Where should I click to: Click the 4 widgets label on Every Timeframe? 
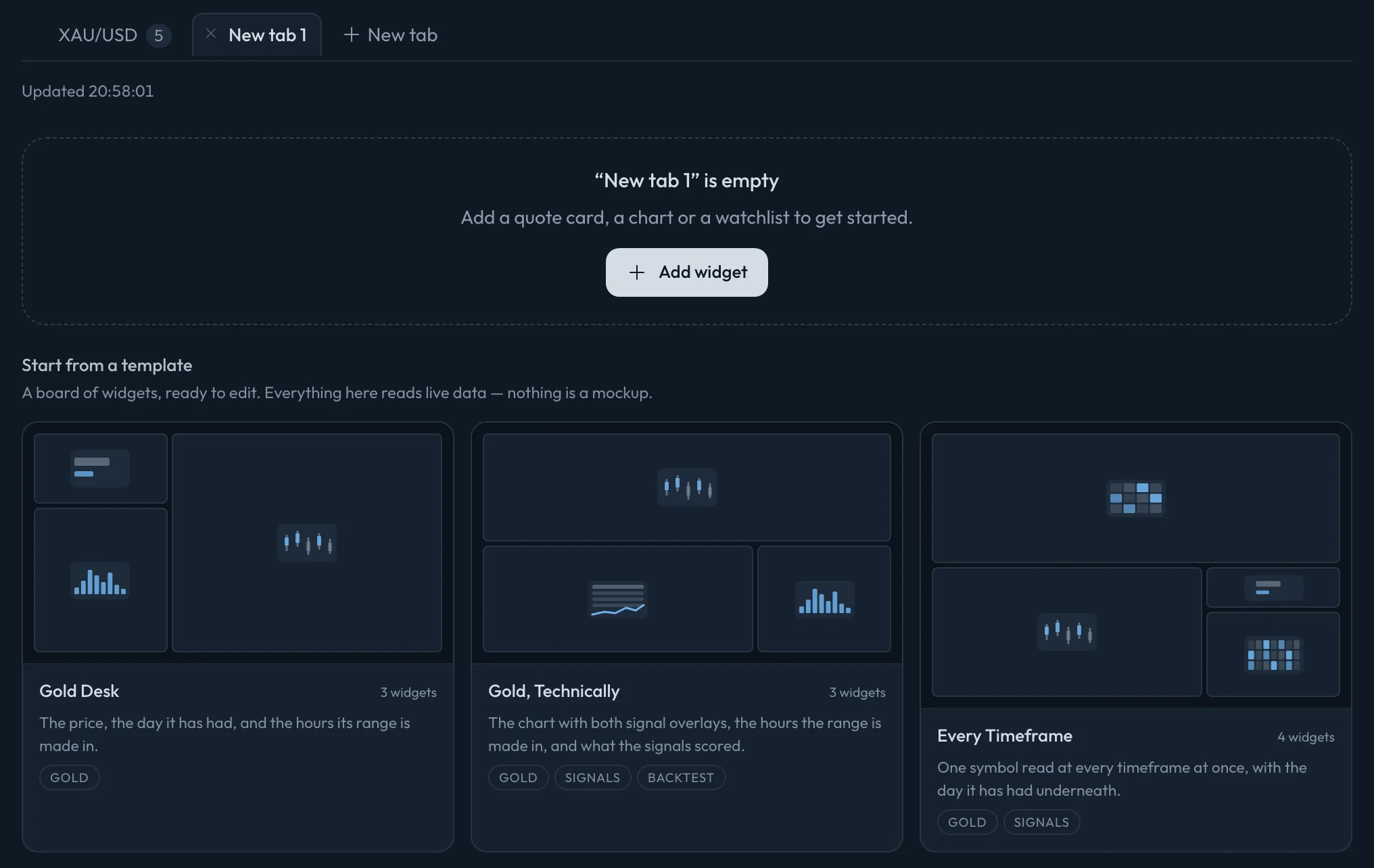pos(1306,737)
